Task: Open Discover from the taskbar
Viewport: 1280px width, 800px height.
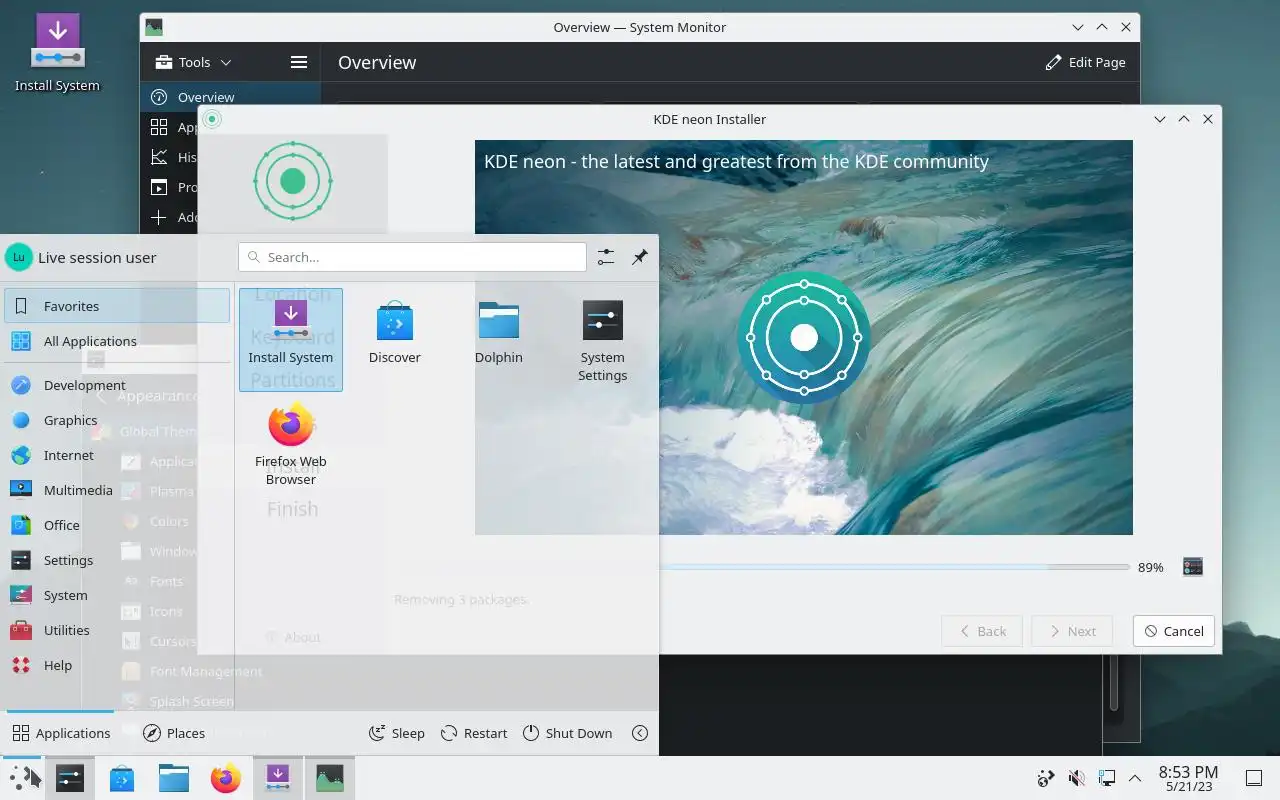Action: (x=122, y=778)
